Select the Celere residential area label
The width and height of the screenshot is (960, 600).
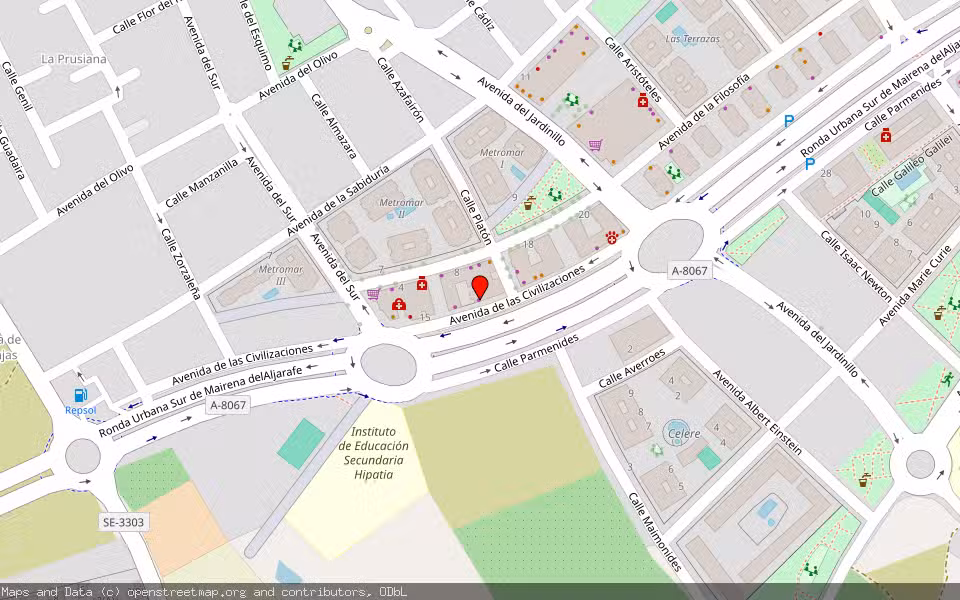tap(684, 434)
